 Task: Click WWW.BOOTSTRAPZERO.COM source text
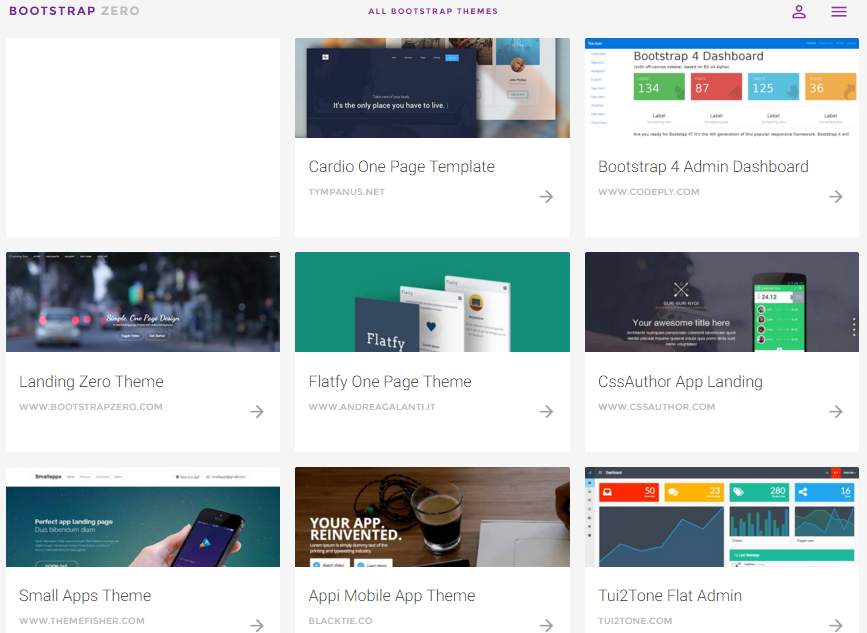pyautogui.click(x=91, y=407)
